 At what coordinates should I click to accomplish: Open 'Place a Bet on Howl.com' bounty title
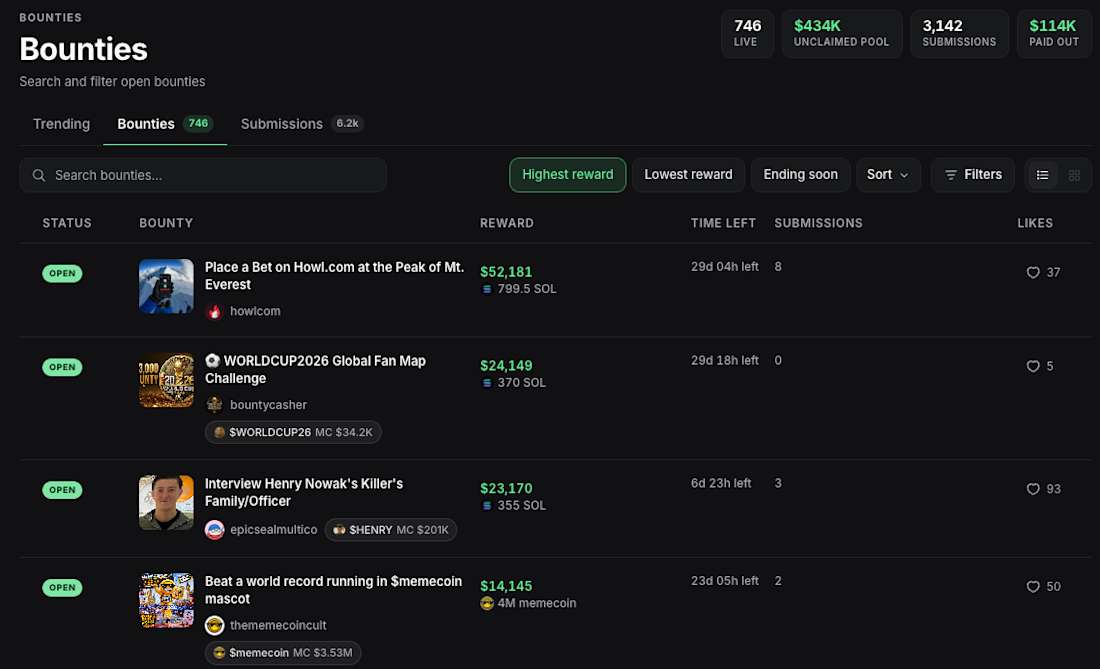[x=334, y=276]
